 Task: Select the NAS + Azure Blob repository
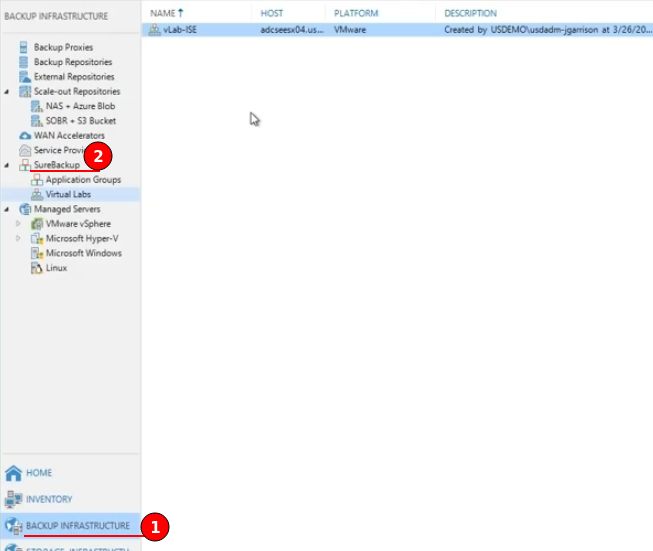tap(80, 106)
